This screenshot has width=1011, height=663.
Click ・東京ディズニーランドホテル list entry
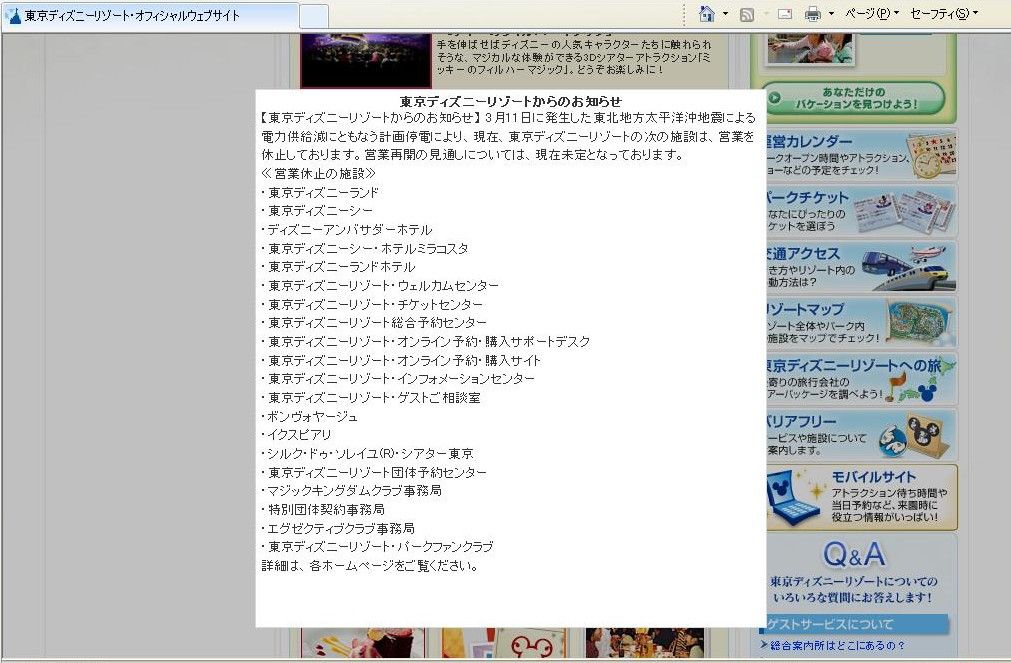(x=338, y=267)
